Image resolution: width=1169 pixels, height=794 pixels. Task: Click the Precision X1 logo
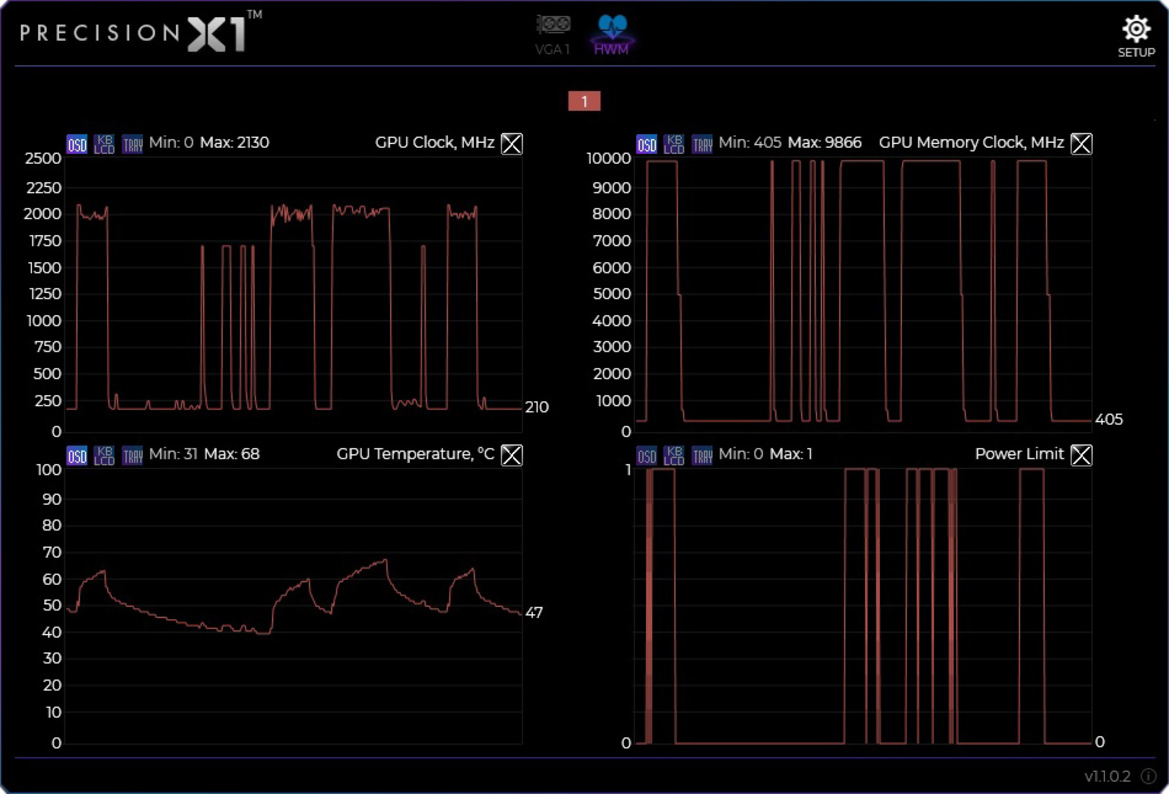coord(140,32)
